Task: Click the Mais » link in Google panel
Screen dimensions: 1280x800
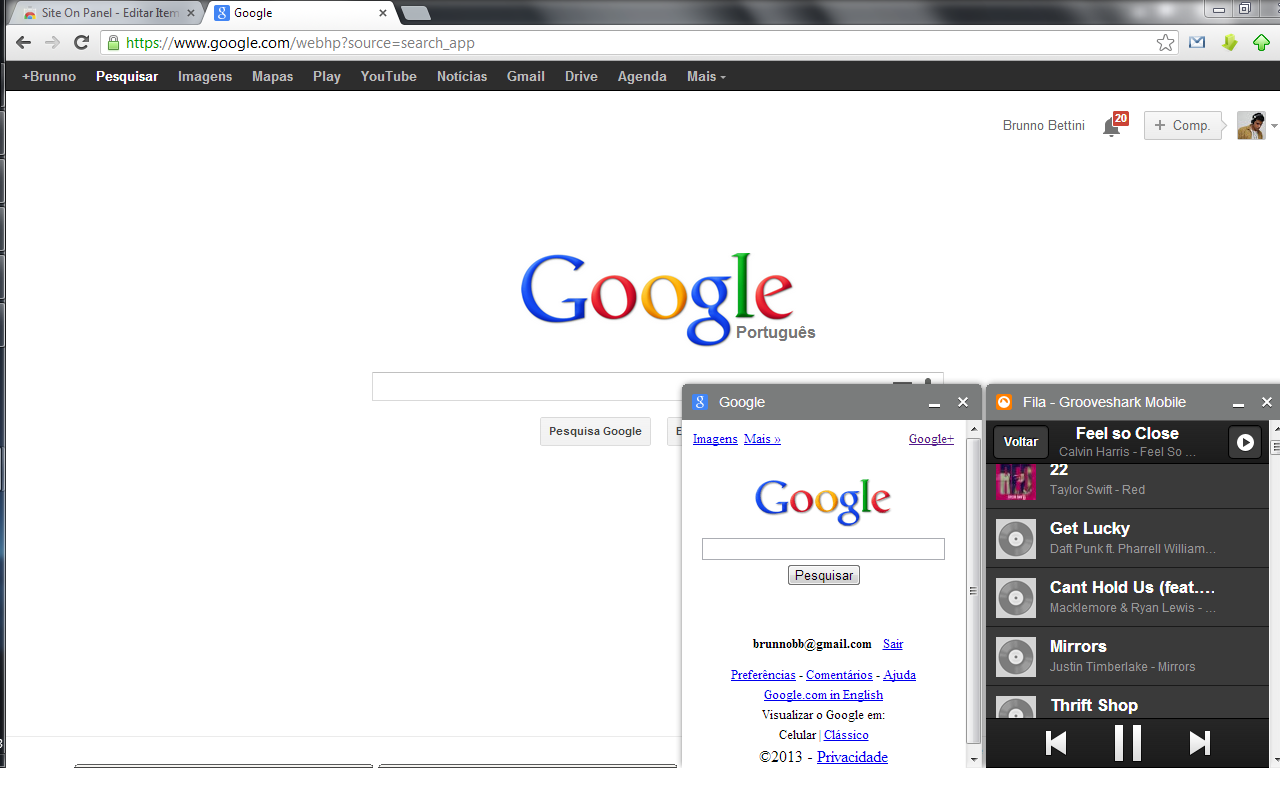Action: (x=762, y=439)
